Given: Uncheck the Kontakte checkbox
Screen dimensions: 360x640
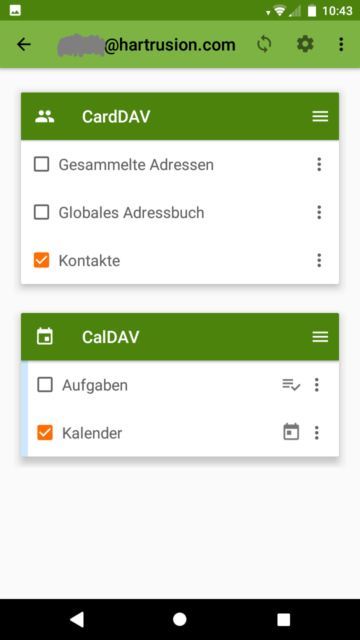Looking at the screenshot, I should click(x=41, y=260).
